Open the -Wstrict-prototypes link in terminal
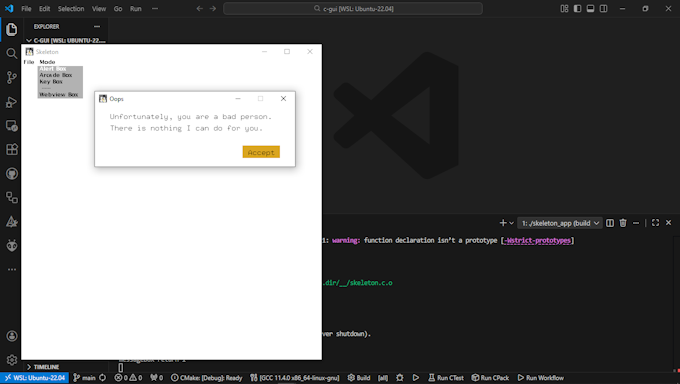The image size is (680, 384). click(537, 240)
